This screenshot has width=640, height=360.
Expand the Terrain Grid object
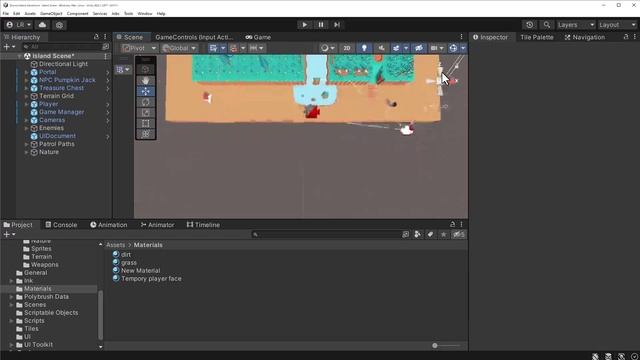27,96
